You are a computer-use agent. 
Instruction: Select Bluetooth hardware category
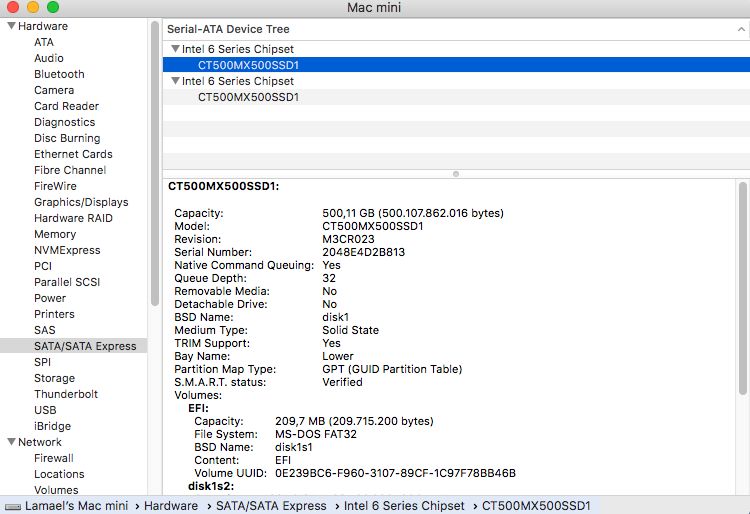(59, 74)
